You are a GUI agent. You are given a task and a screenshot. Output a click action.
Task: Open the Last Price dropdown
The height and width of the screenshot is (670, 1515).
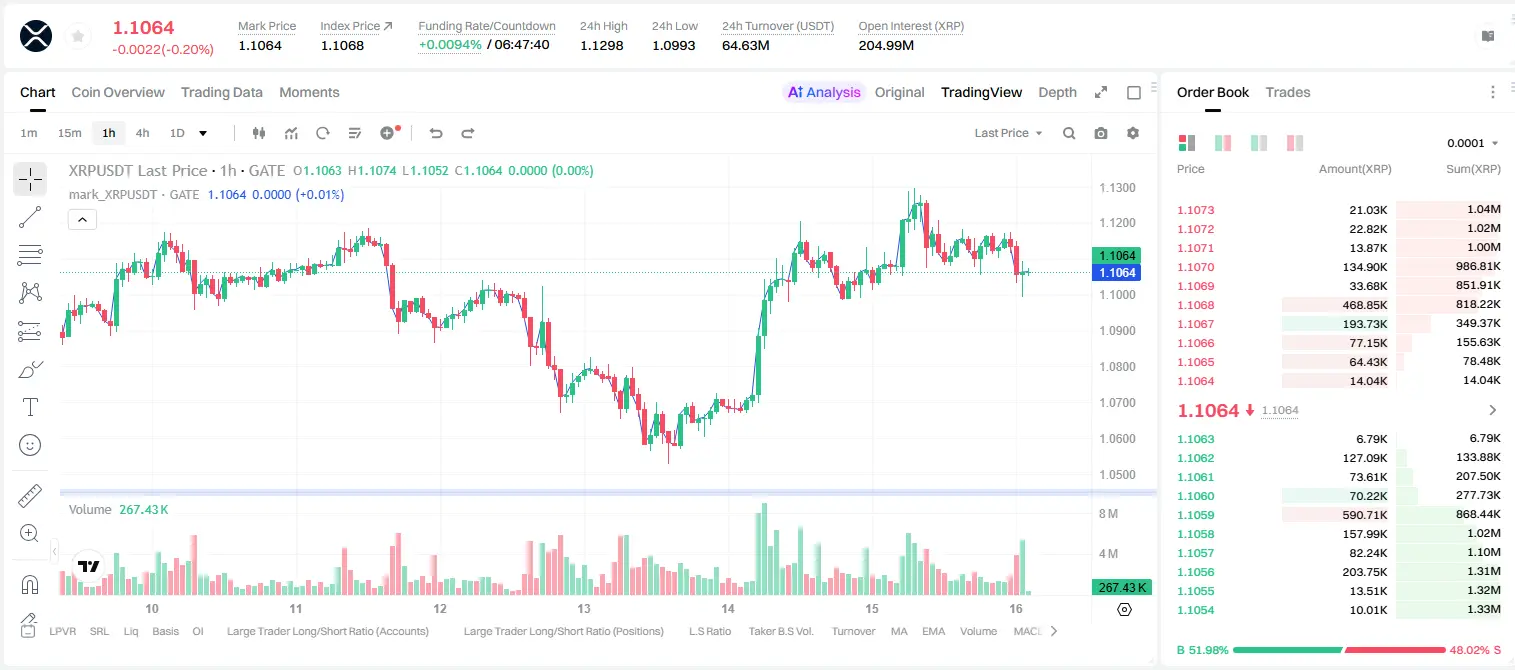[1008, 133]
